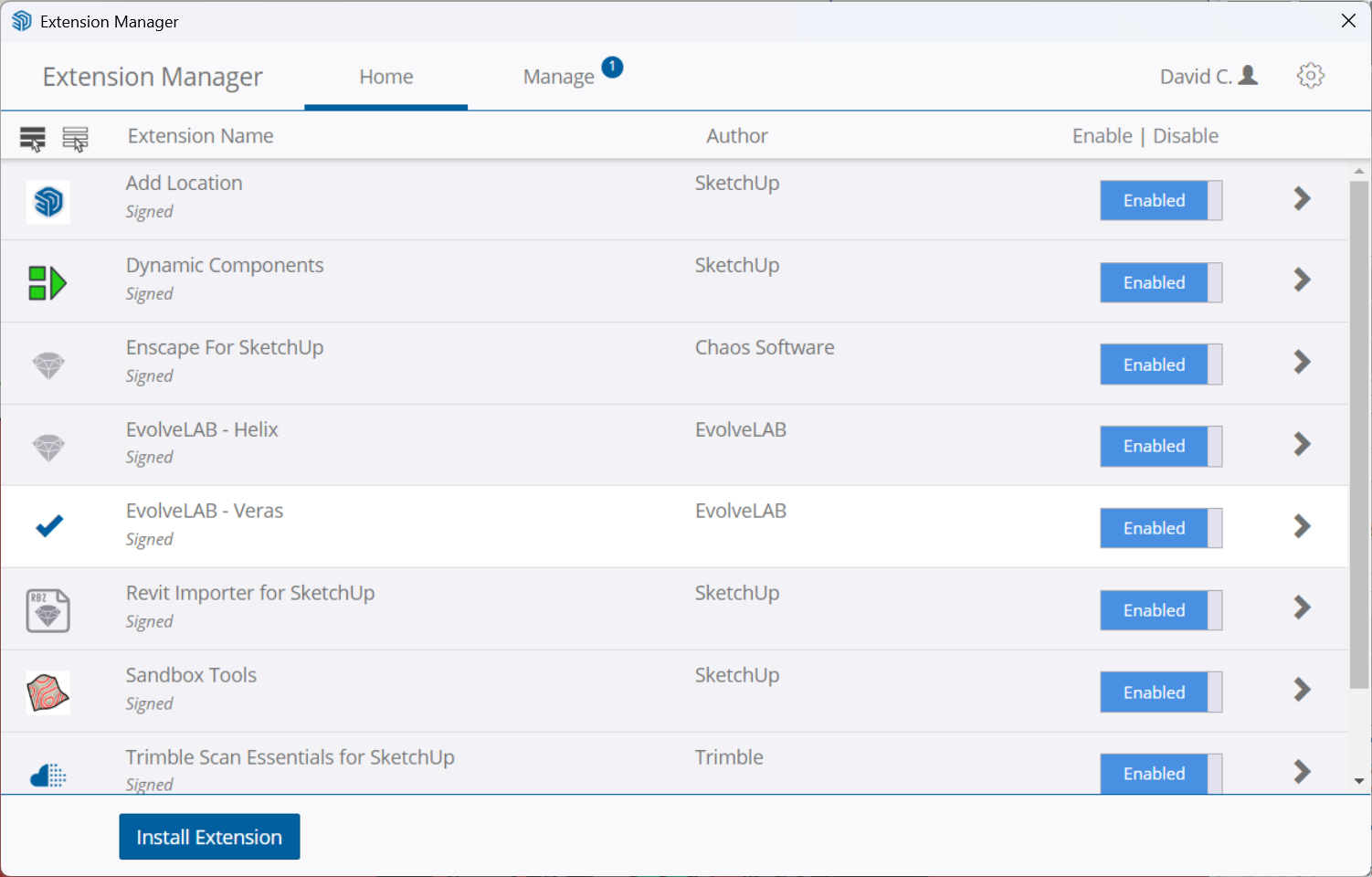
Task: Select the Dynamic Components extension name
Action: (x=225, y=265)
